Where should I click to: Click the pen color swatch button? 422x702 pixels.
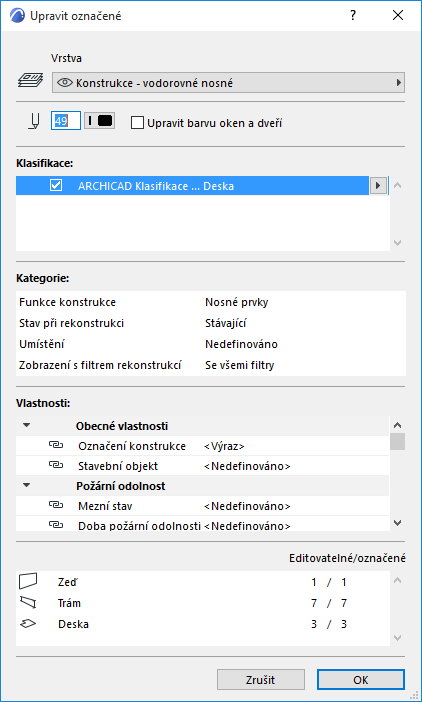[x=100, y=121]
